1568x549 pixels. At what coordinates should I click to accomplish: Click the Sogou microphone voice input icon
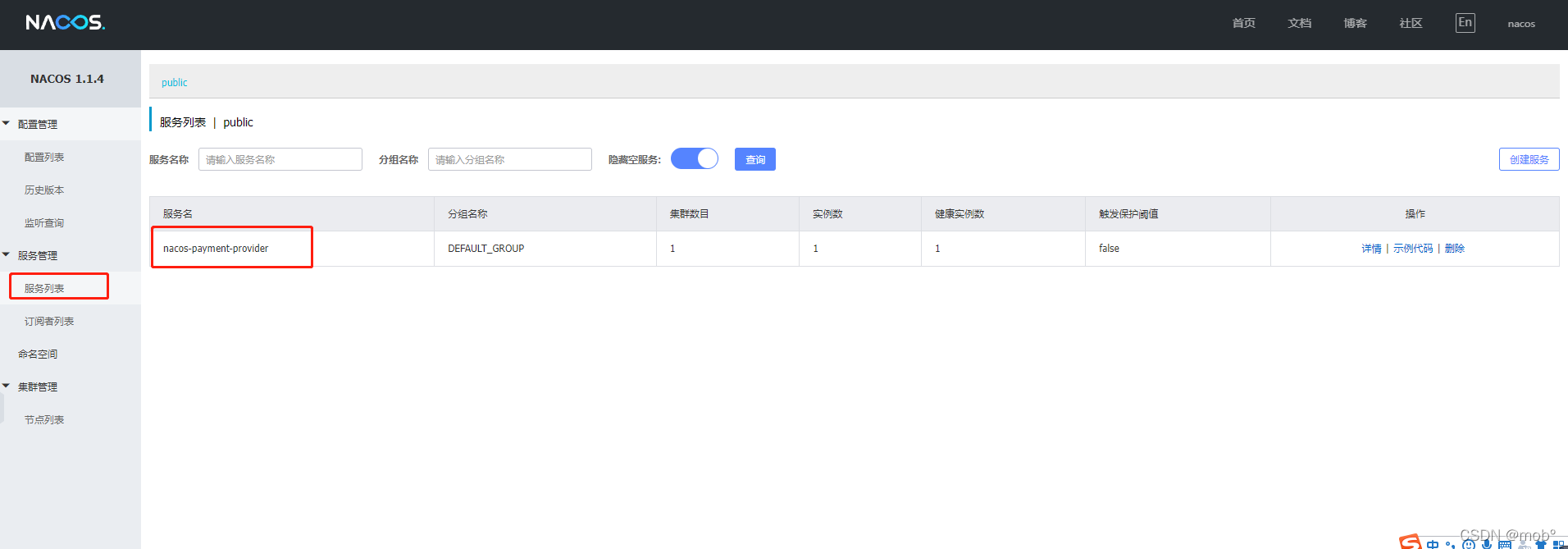[1486, 544]
